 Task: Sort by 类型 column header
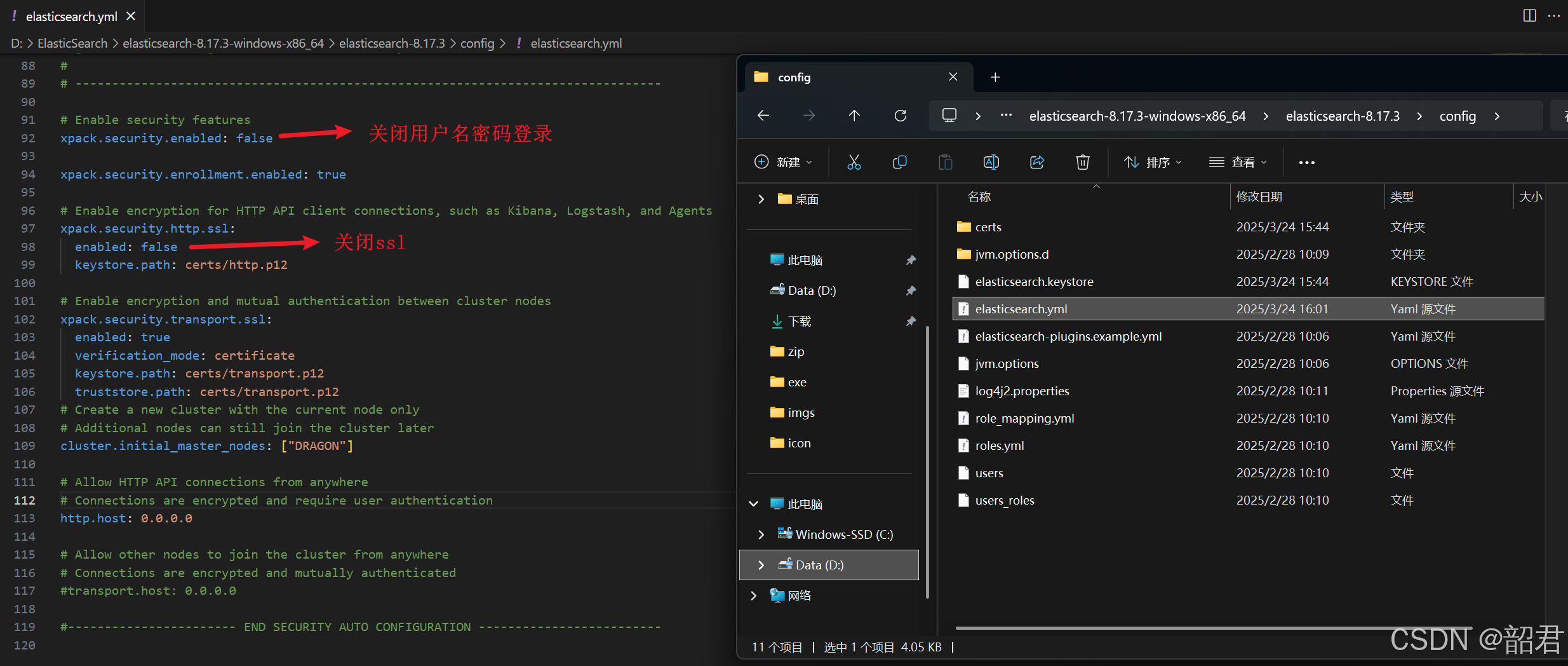[x=1402, y=196]
